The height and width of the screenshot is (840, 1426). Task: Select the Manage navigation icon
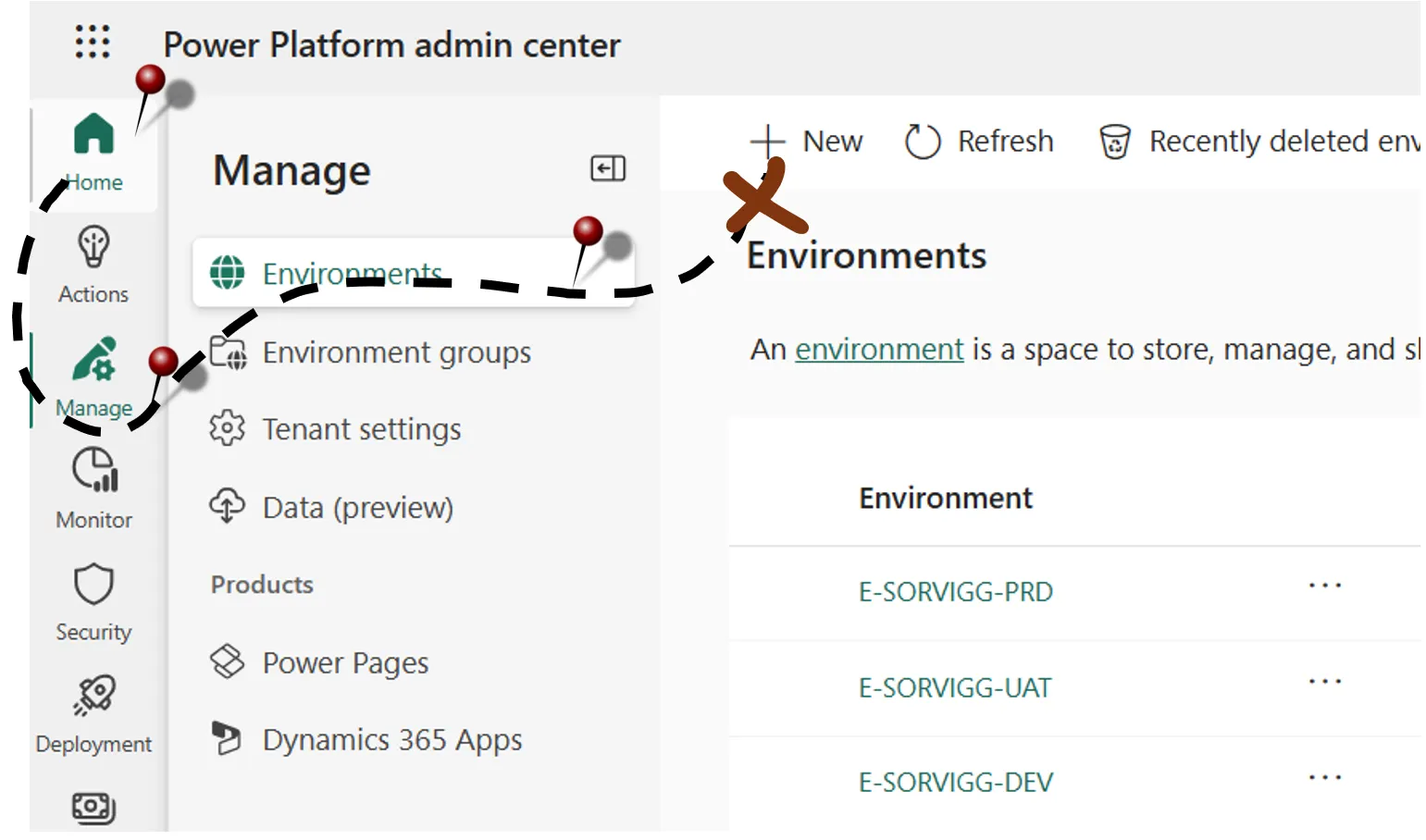pyautogui.click(x=93, y=359)
